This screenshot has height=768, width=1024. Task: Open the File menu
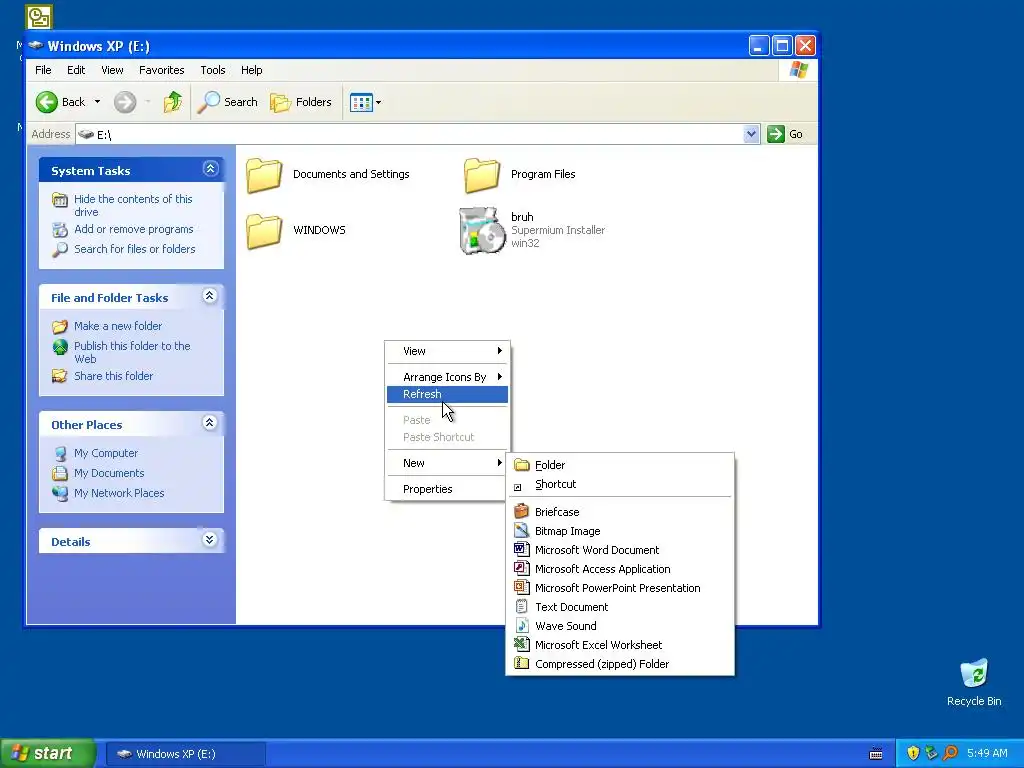(43, 70)
